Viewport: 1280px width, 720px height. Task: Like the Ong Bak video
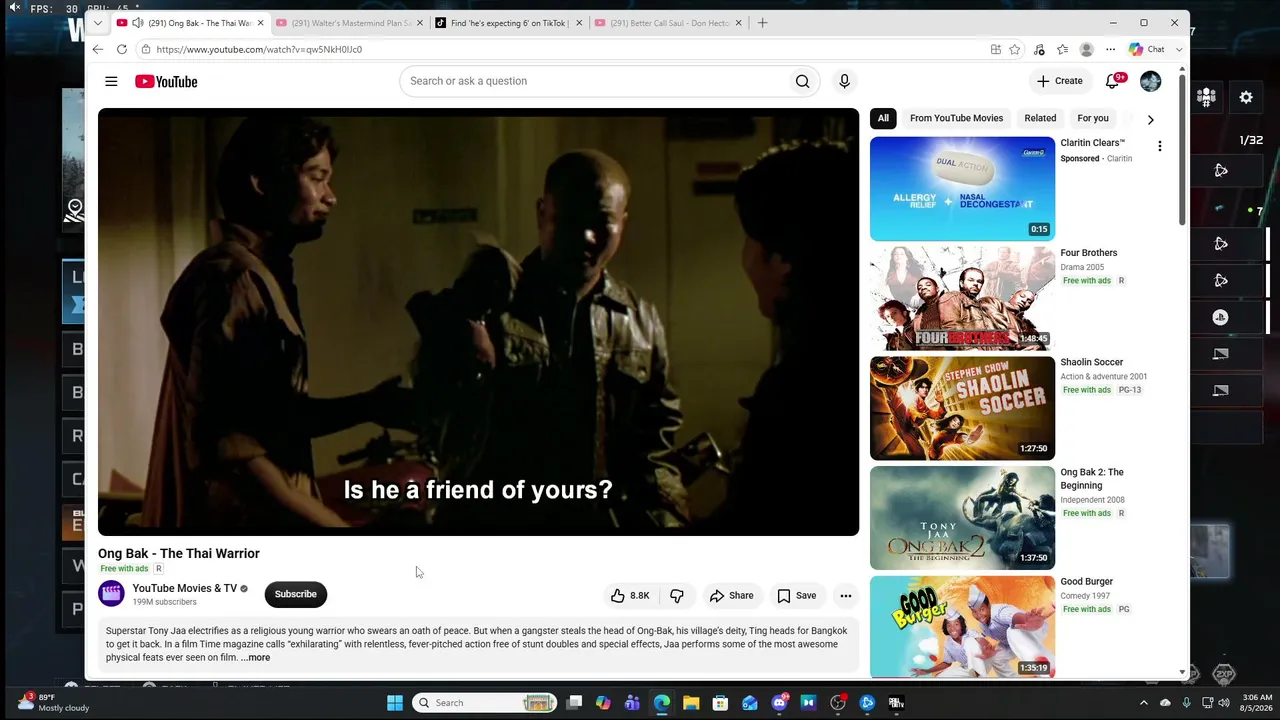click(x=630, y=595)
